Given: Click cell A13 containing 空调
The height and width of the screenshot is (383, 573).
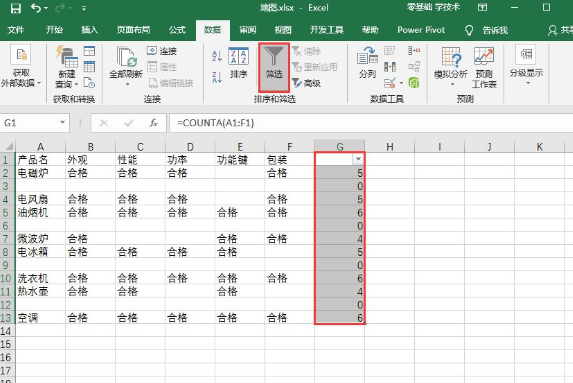Looking at the screenshot, I should tap(40, 317).
